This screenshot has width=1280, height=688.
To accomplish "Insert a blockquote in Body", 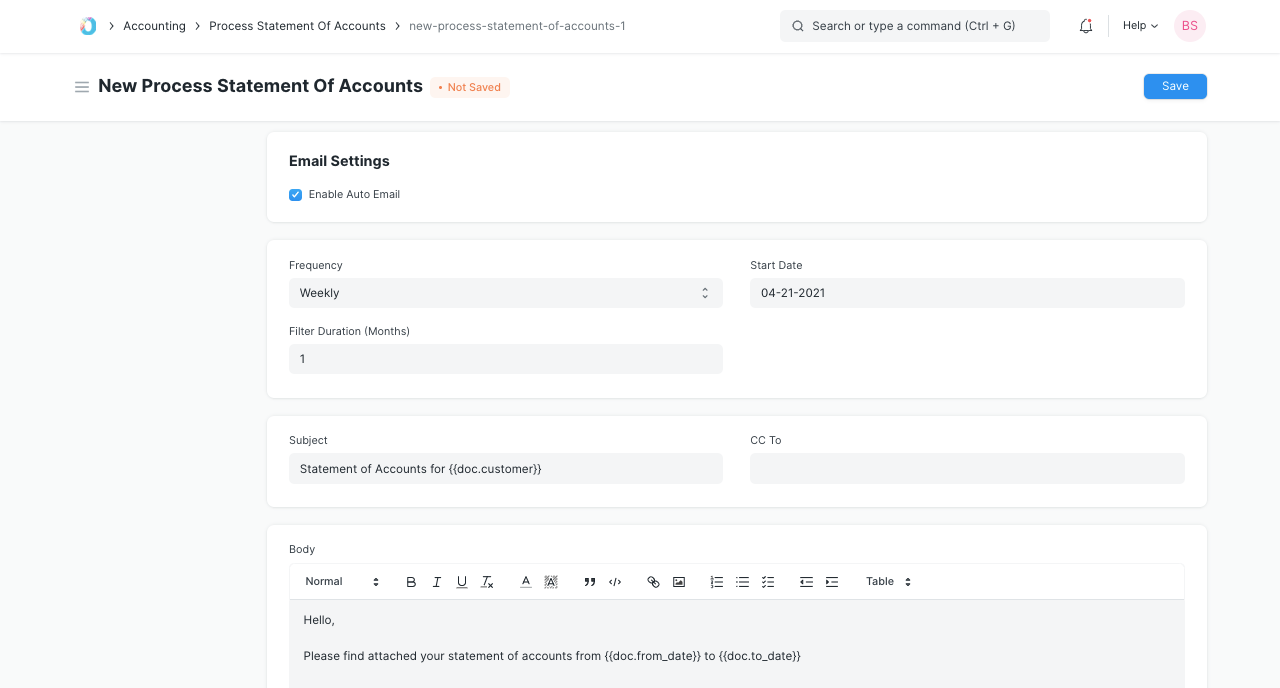I will [590, 582].
